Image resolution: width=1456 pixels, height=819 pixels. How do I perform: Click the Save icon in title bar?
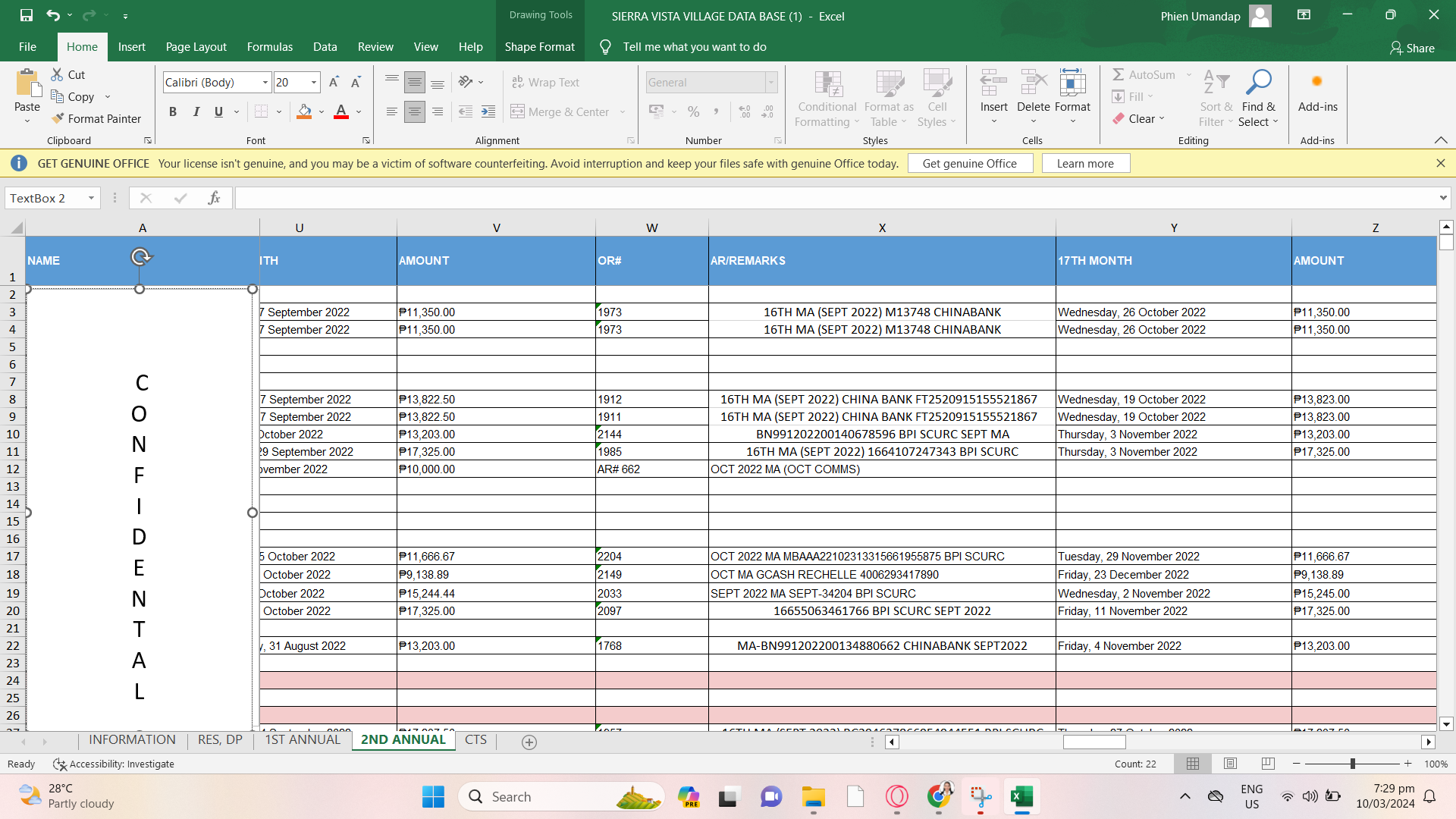(x=27, y=15)
